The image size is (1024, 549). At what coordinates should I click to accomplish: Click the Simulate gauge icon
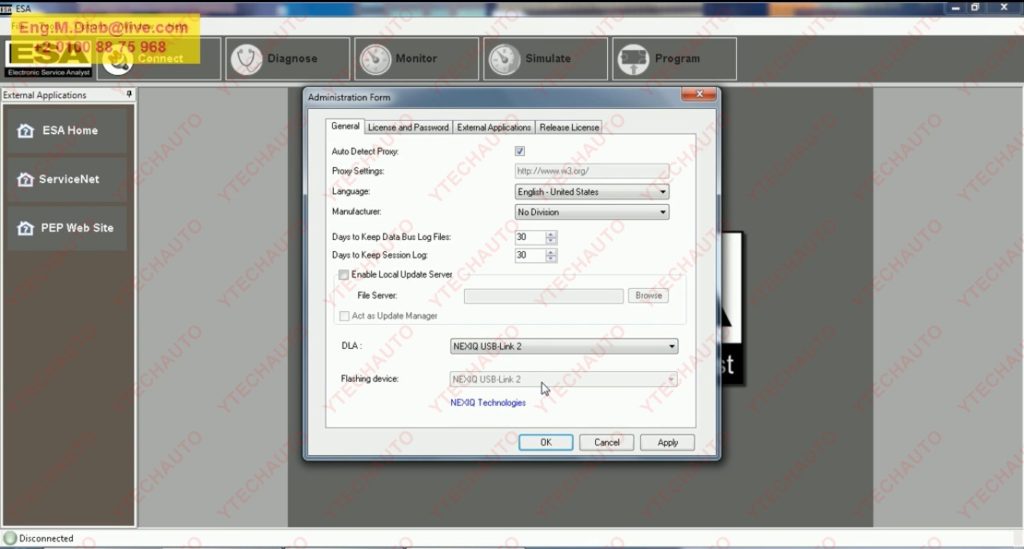click(505, 59)
